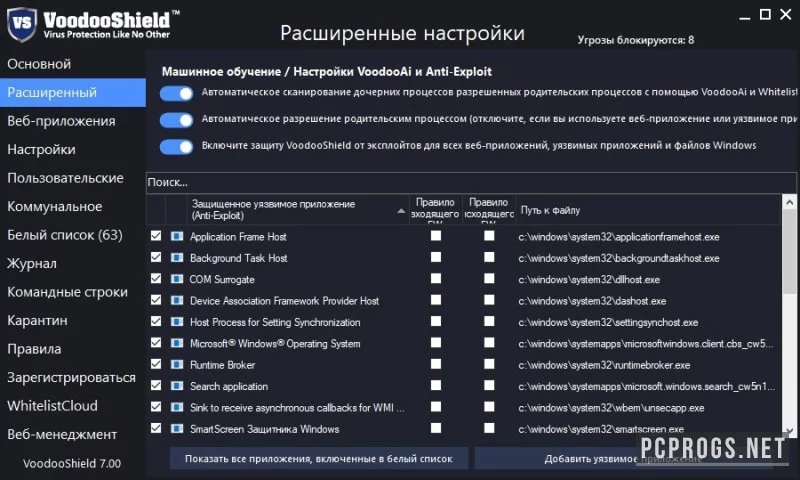The width and height of the screenshot is (800, 480).
Task: Select the Расширенный section
Action: tap(73, 92)
